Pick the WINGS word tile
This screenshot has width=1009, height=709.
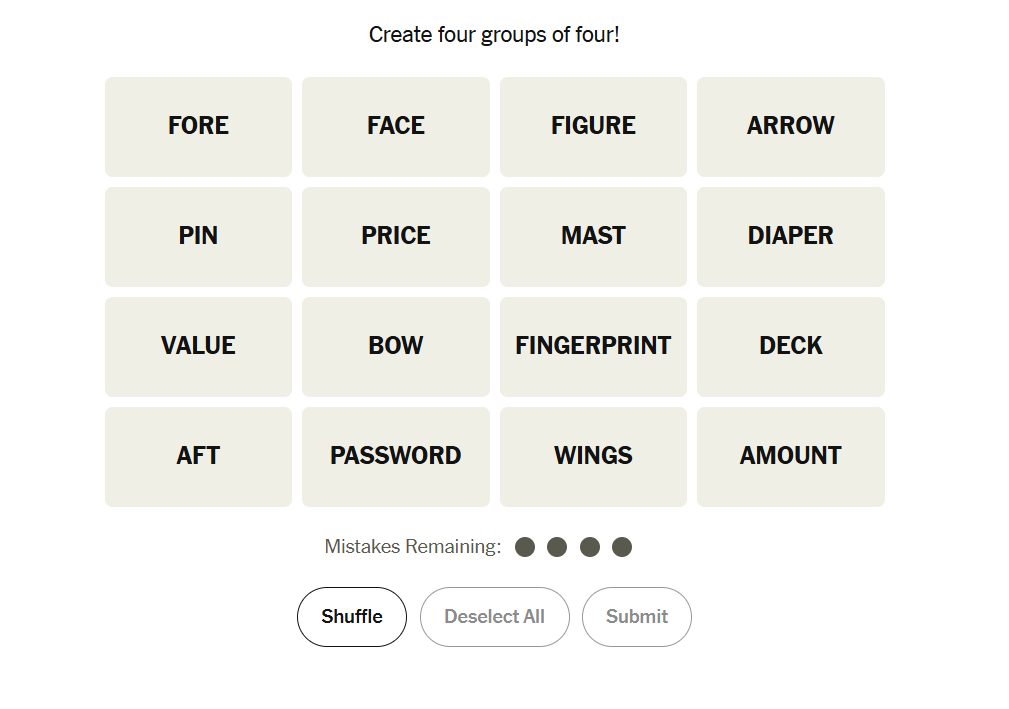click(x=593, y=456)
